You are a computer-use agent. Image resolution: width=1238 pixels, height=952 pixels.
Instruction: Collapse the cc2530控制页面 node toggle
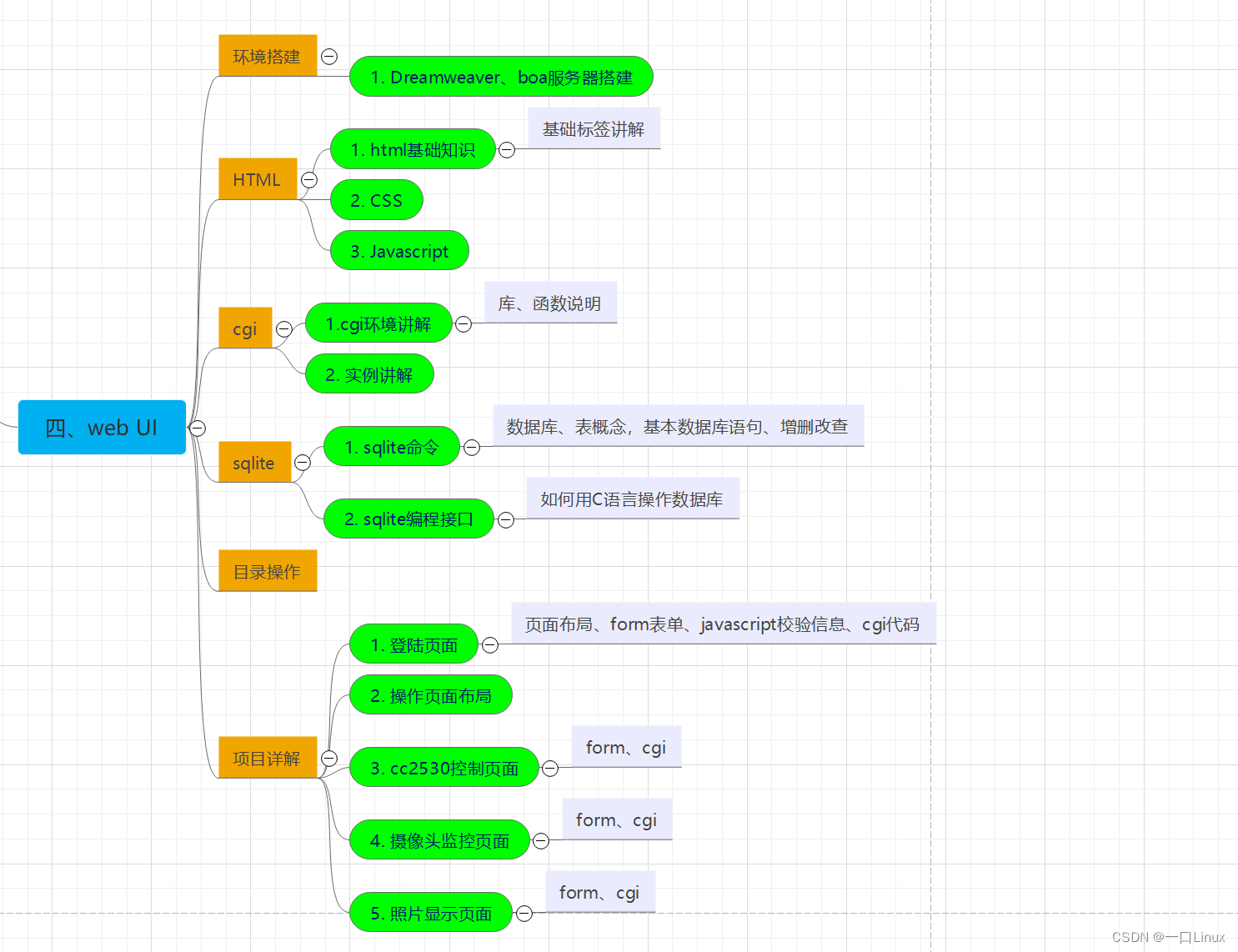click(x=550, y=769)
